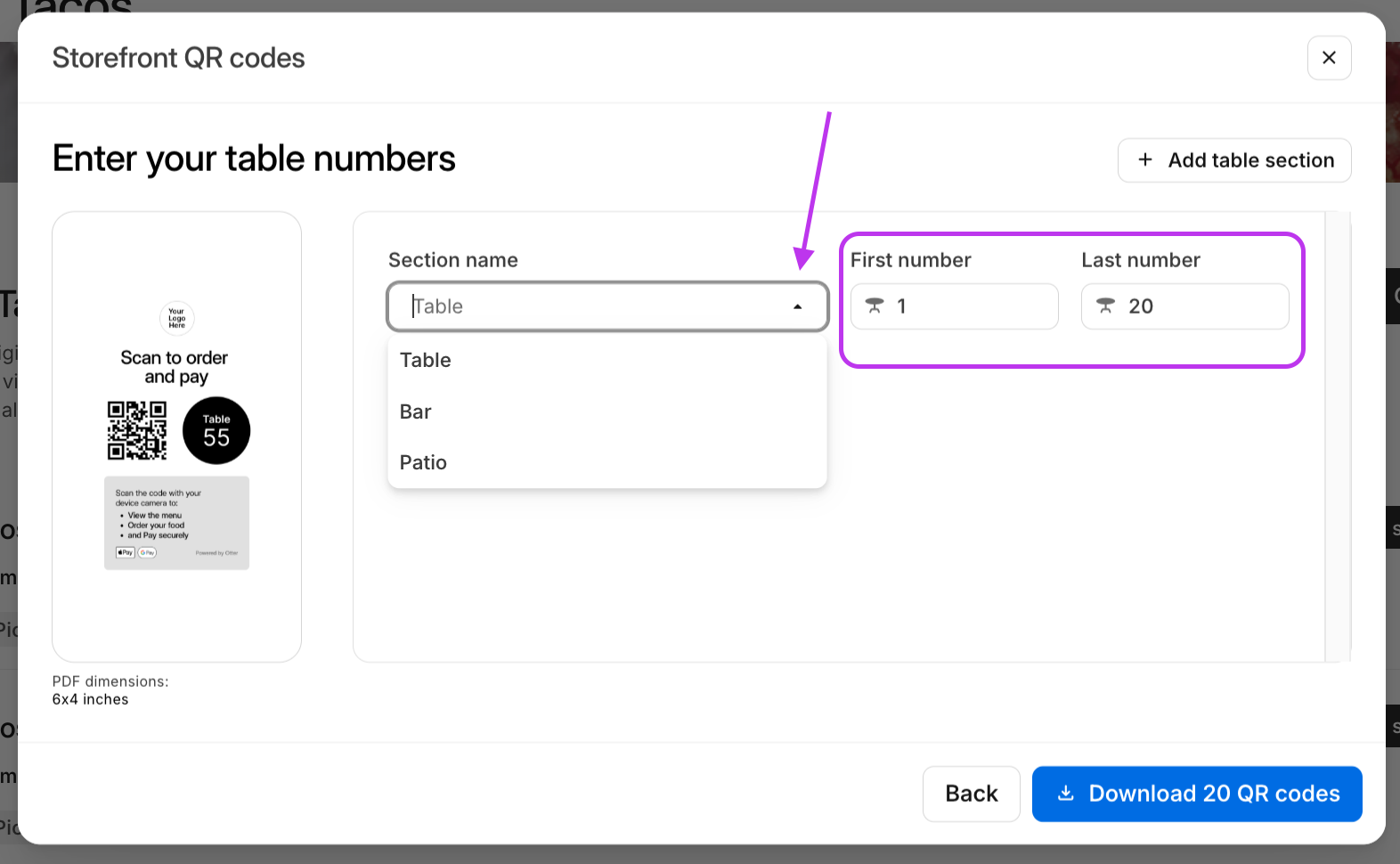
Task: Click the QR card preview thumbnail
Action: coord(176,436)
